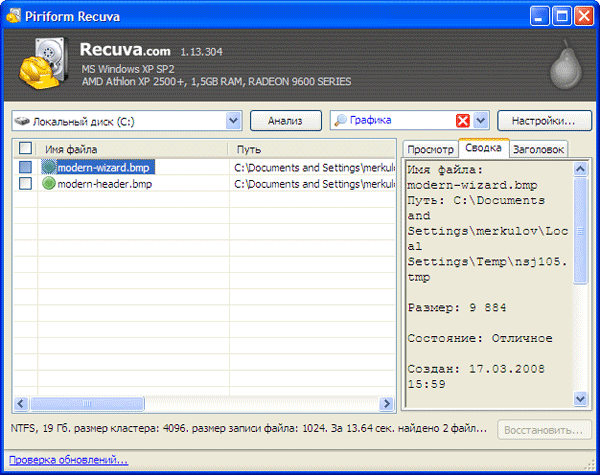
Task: Open the Настройки... button
Action: [544, 121]
